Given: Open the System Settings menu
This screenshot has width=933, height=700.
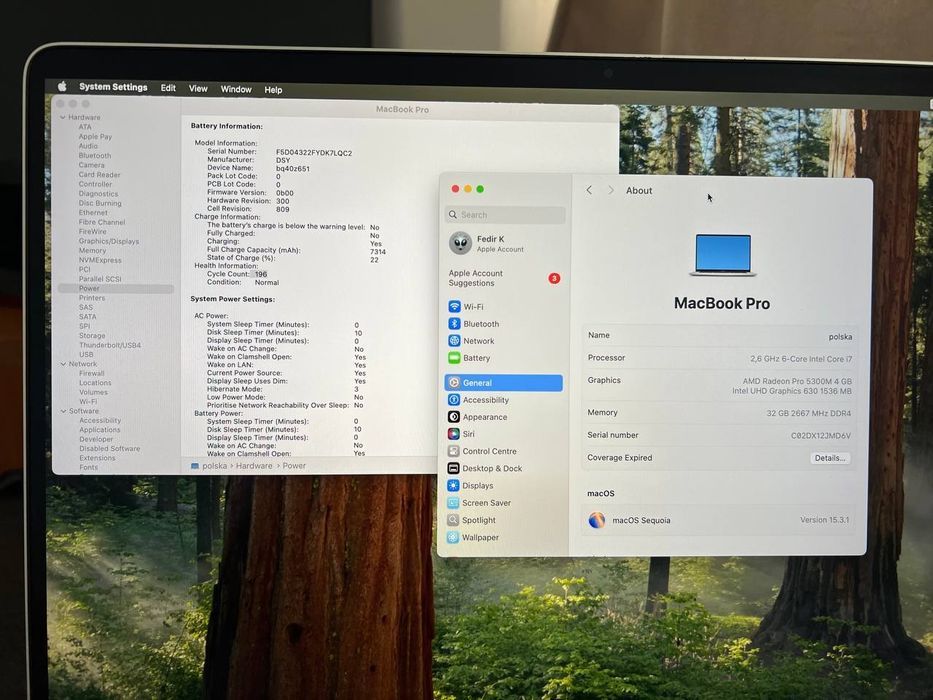Looking at the screenshot, I should coord(113,87).
